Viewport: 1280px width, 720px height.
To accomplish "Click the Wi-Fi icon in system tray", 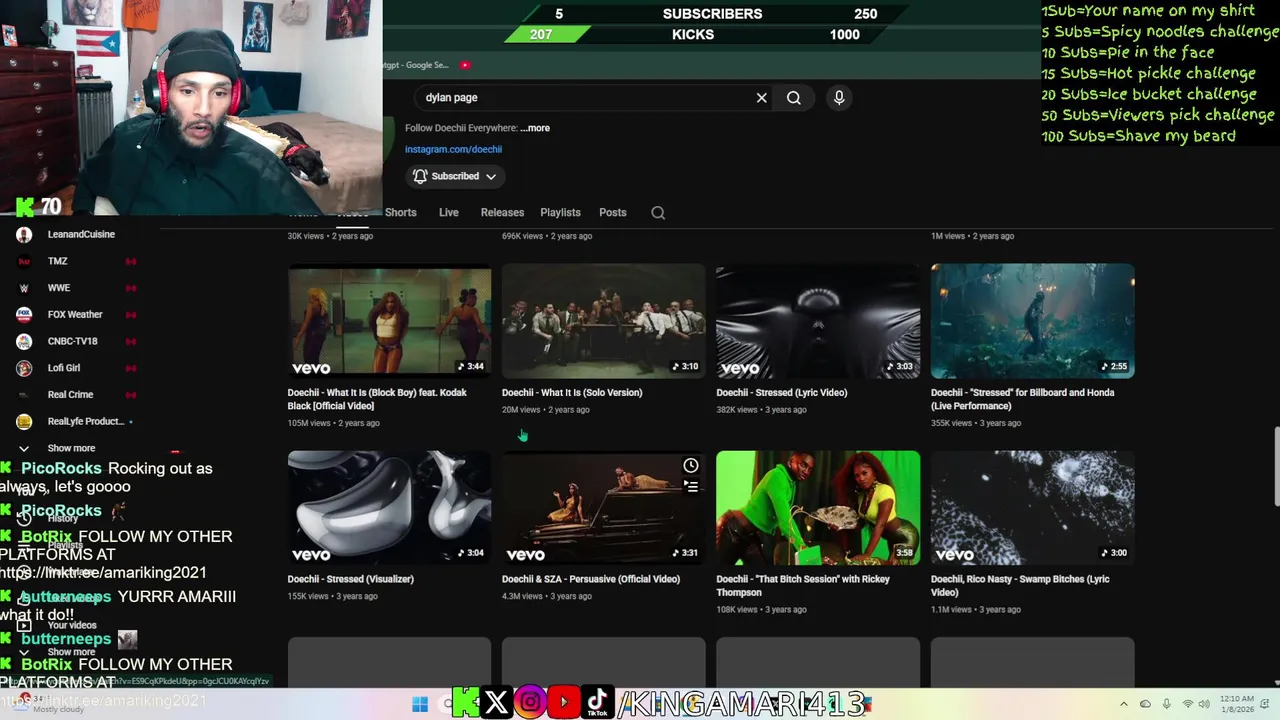I will point(1188,704).
